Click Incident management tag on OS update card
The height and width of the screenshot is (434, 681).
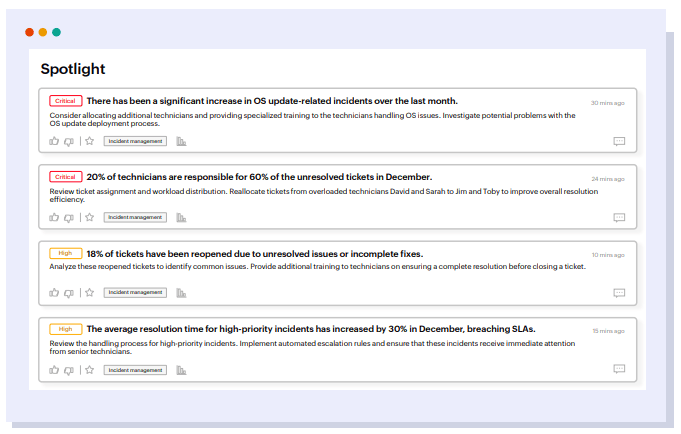(x=135, y=141)
